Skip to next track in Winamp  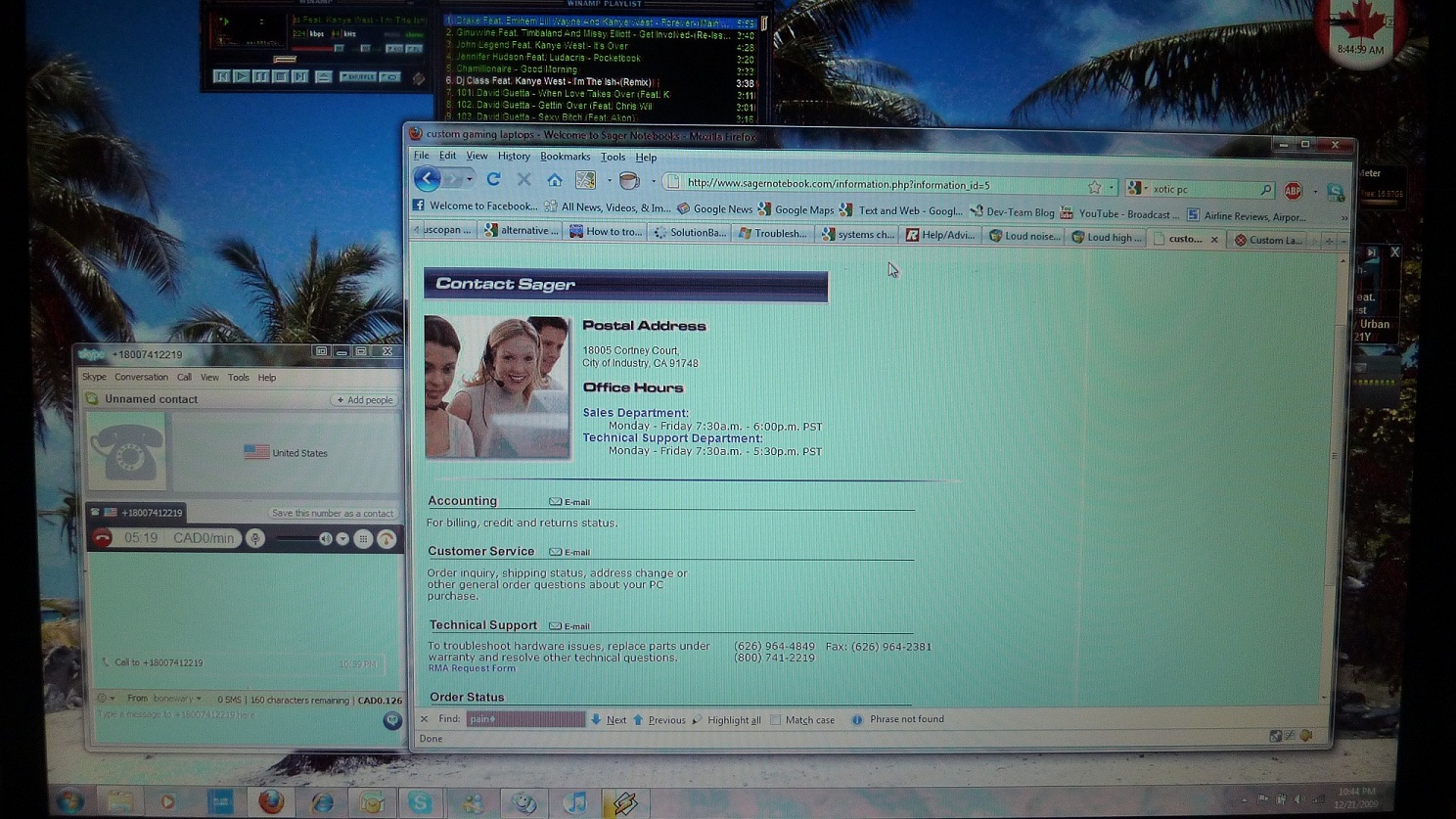coord(299,76)
